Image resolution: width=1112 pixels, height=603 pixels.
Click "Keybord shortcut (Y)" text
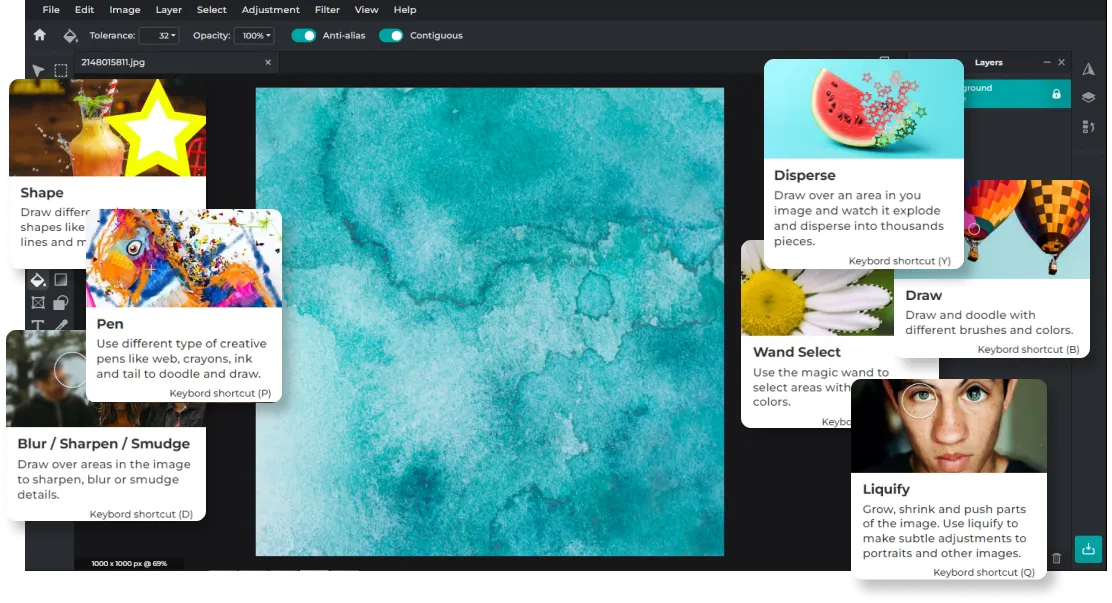point(899,261)
